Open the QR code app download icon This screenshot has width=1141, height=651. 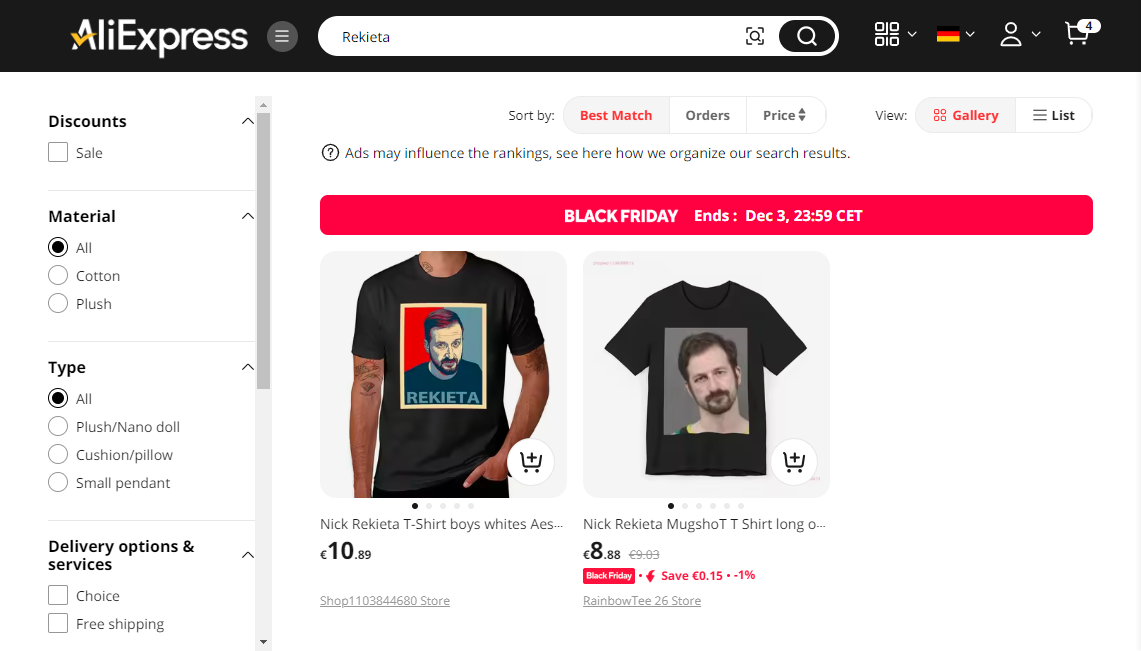886,34
